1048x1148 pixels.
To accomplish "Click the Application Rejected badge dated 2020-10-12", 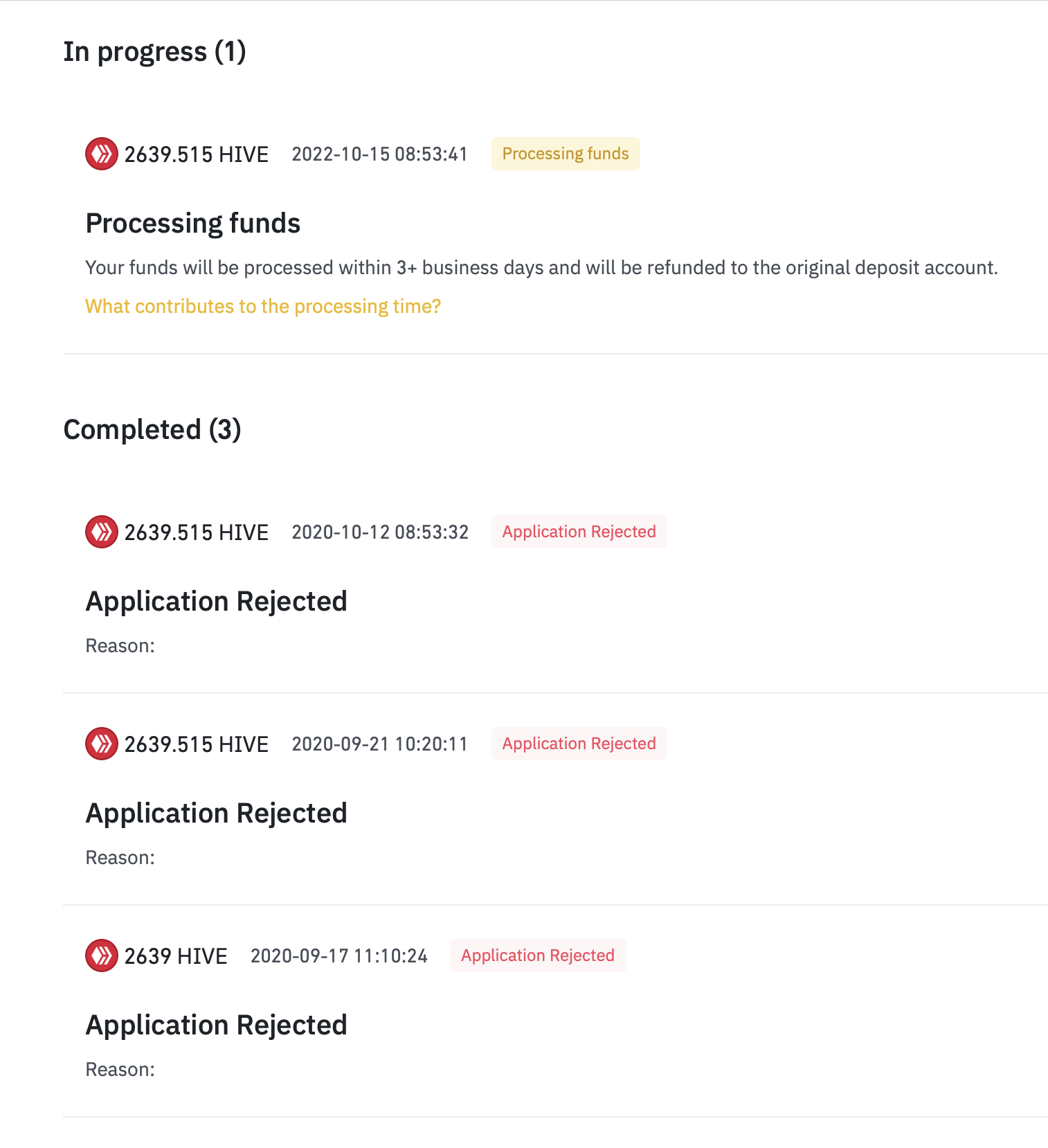I will tap(579, 532).
